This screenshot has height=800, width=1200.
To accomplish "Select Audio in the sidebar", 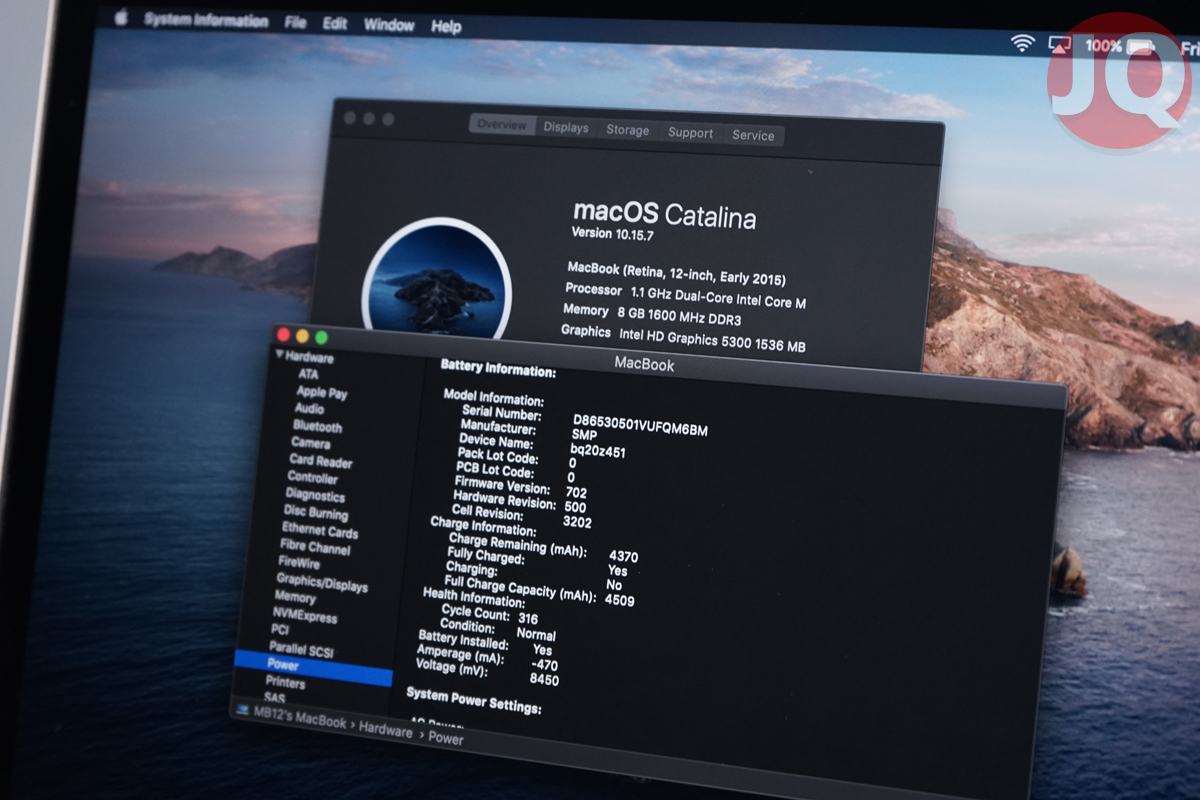I will pos(309,409).
